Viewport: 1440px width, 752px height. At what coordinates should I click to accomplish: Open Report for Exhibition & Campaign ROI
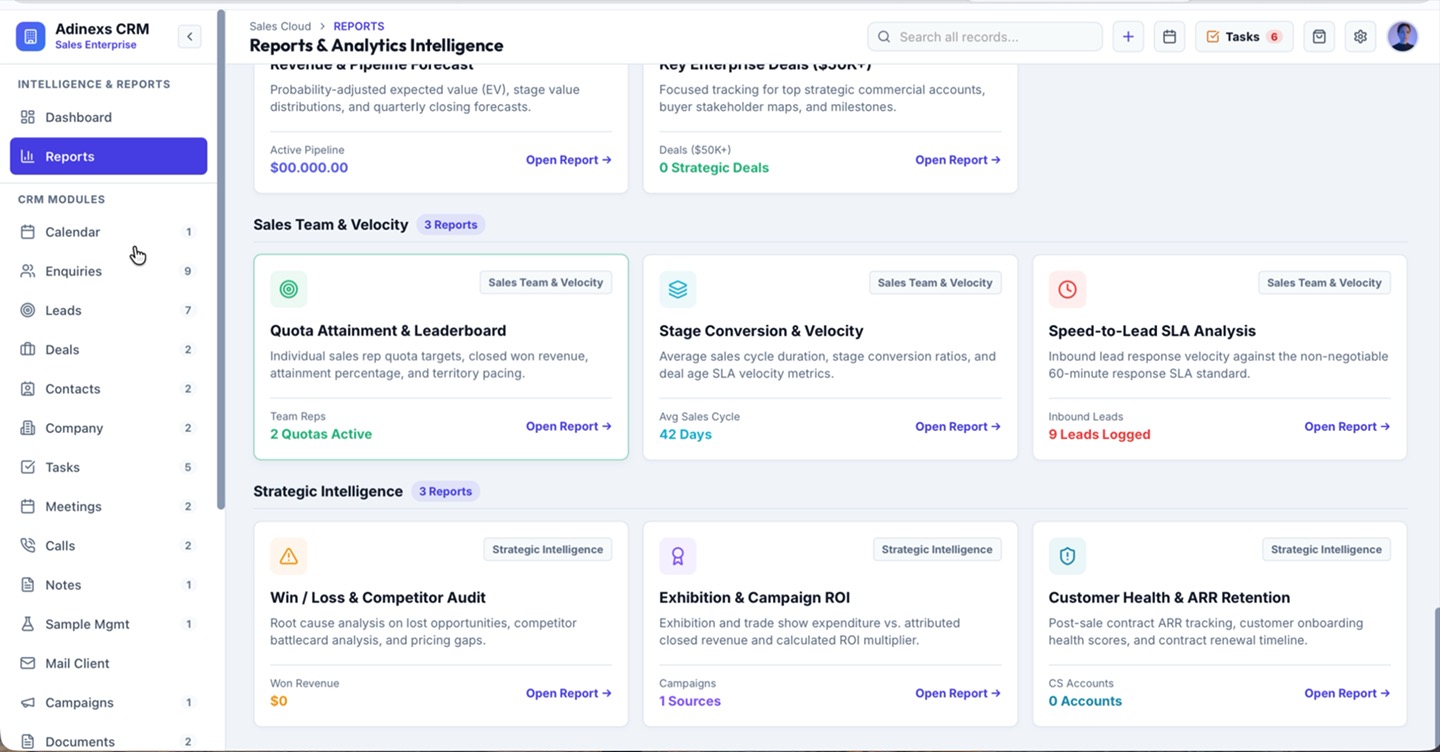tap(958, 694)
